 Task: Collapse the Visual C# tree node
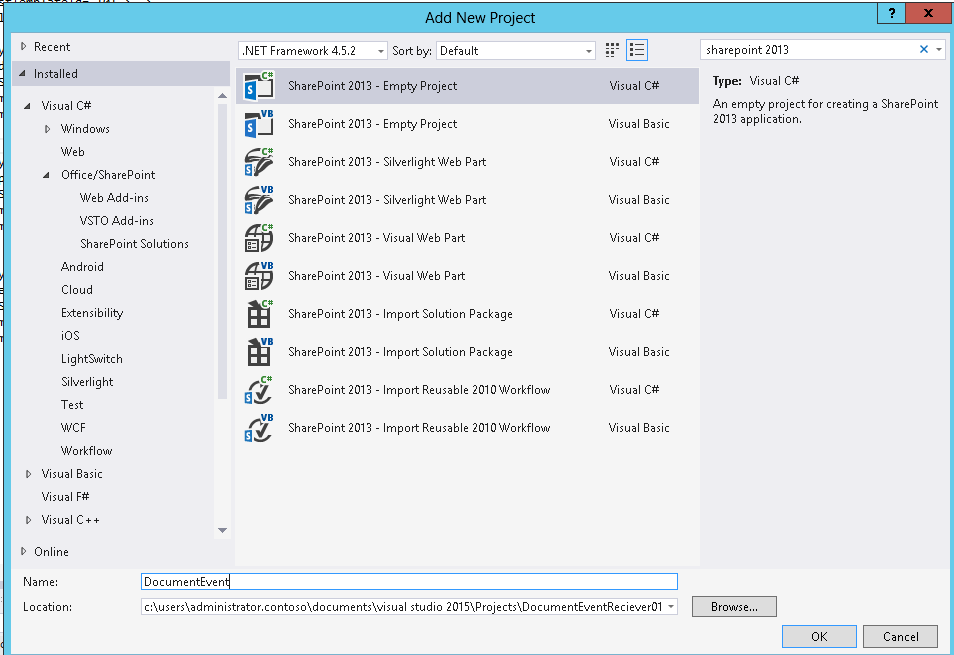[x=27, y=106]
